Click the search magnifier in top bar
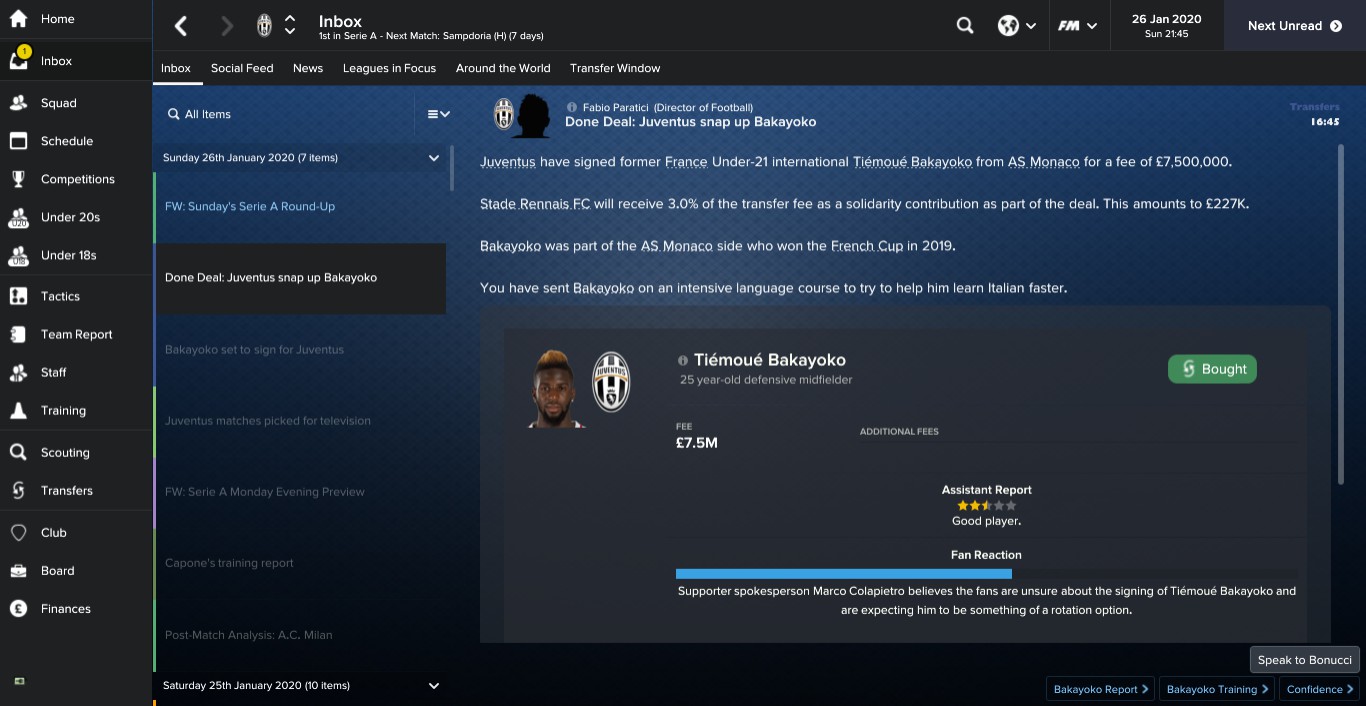1366x706 pixels. pos(965,26)
